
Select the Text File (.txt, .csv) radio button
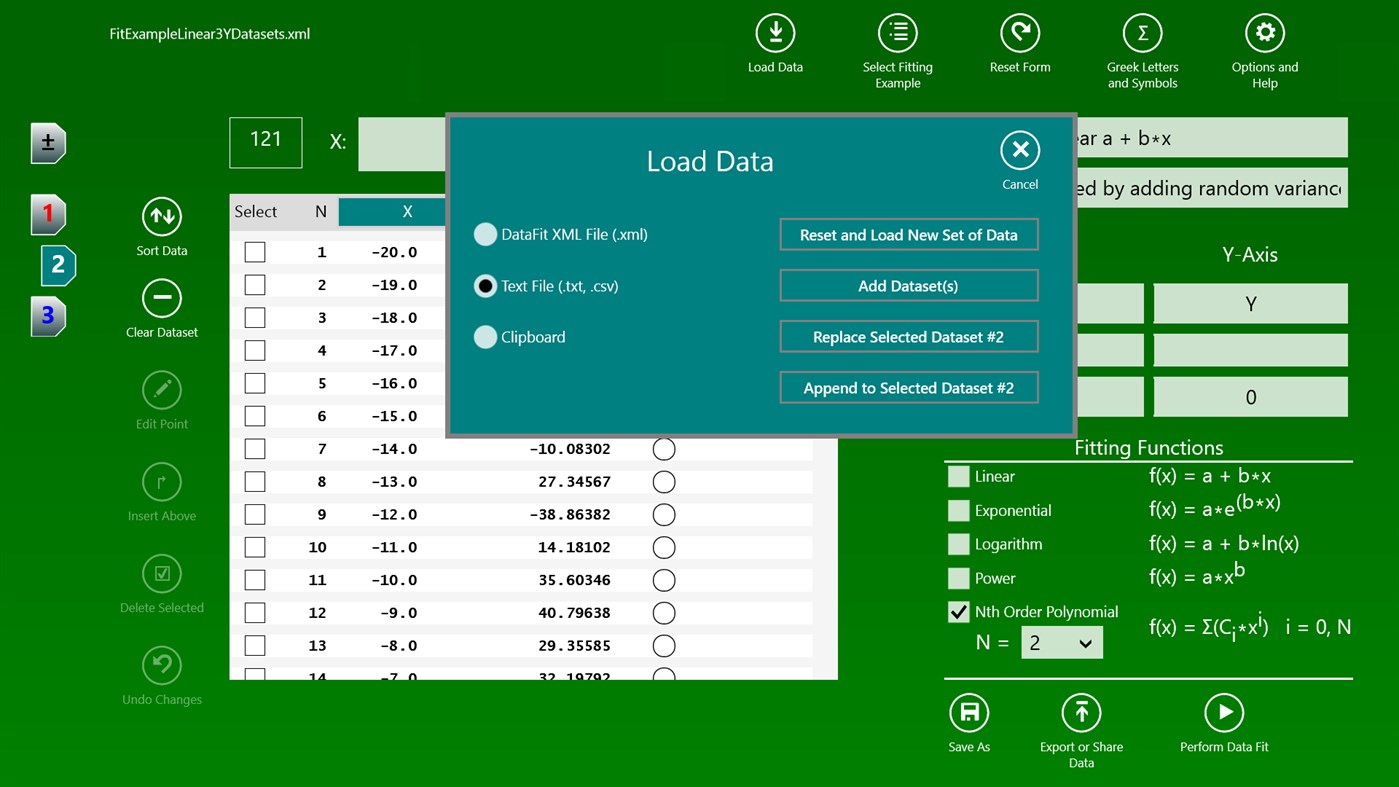coord(485,285)
